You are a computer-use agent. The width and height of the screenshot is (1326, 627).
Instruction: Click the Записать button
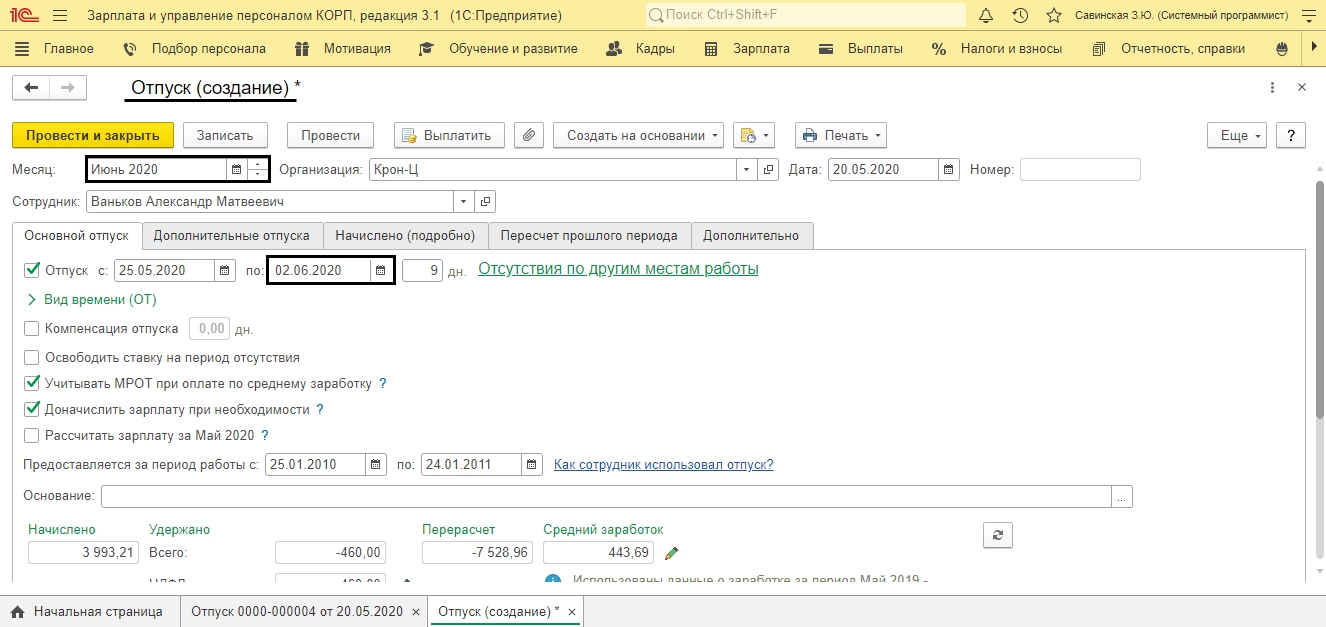[225, 135]
